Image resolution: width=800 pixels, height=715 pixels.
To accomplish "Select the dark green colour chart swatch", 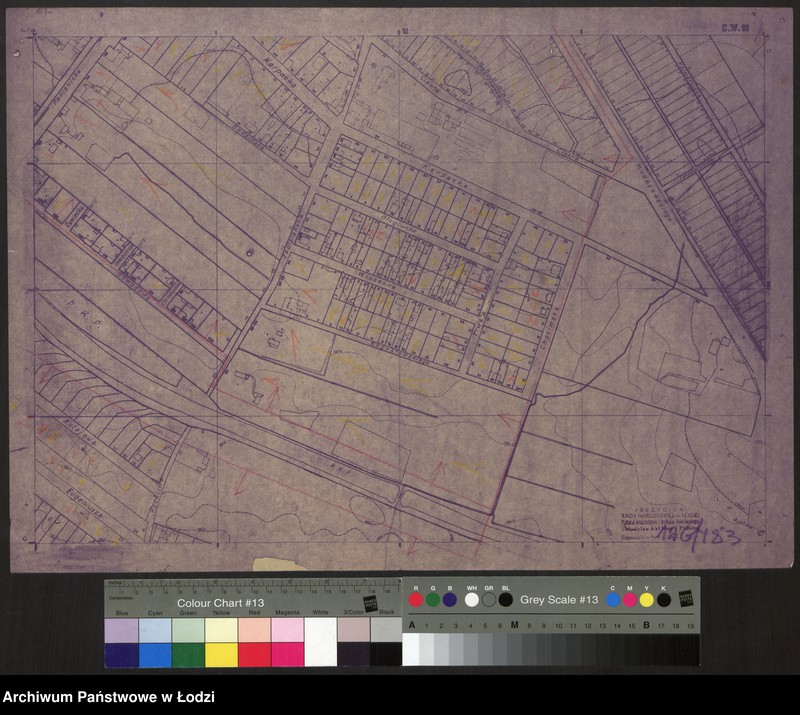I will point(188,655).
